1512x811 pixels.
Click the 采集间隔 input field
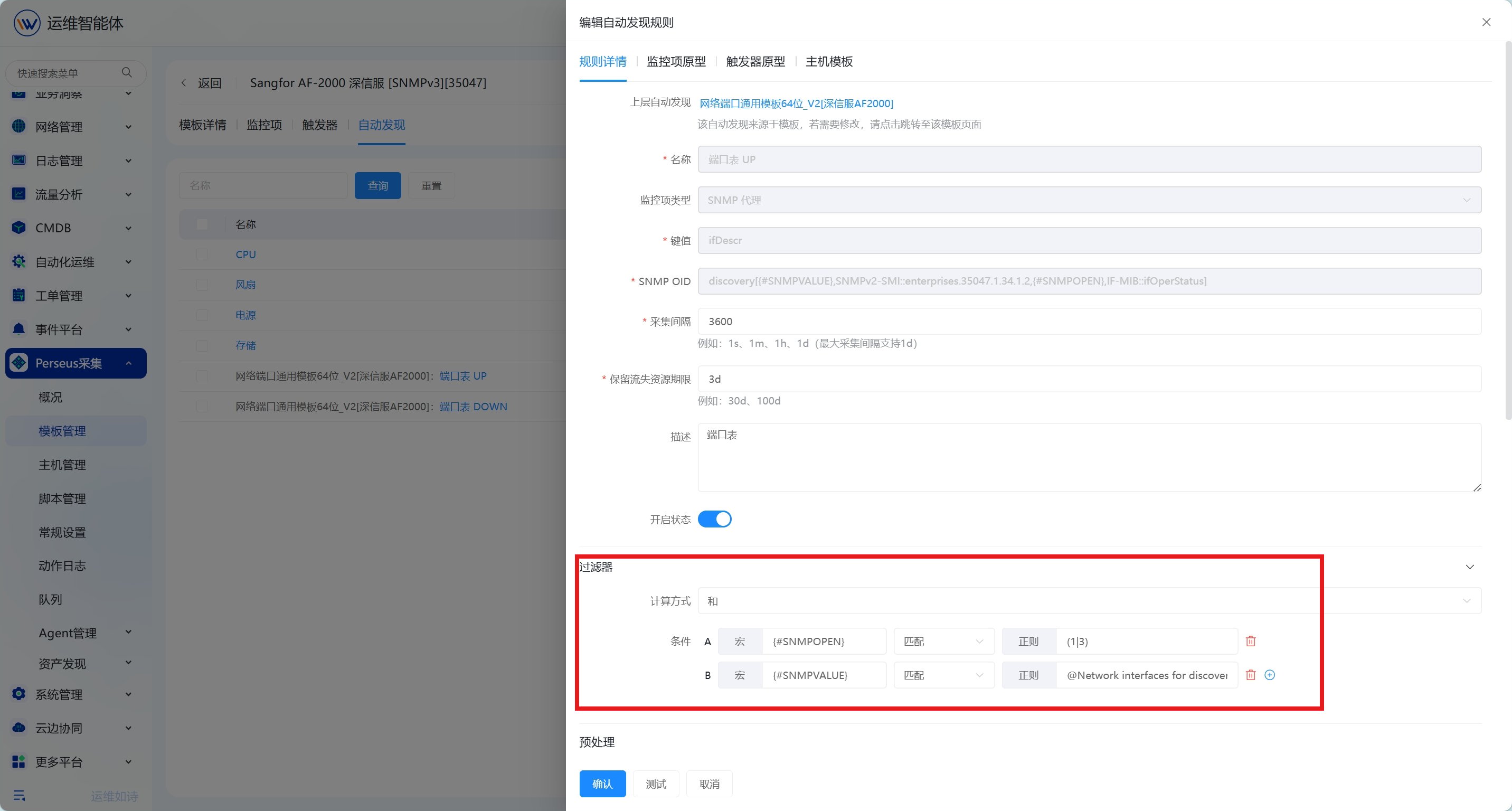1090,322
